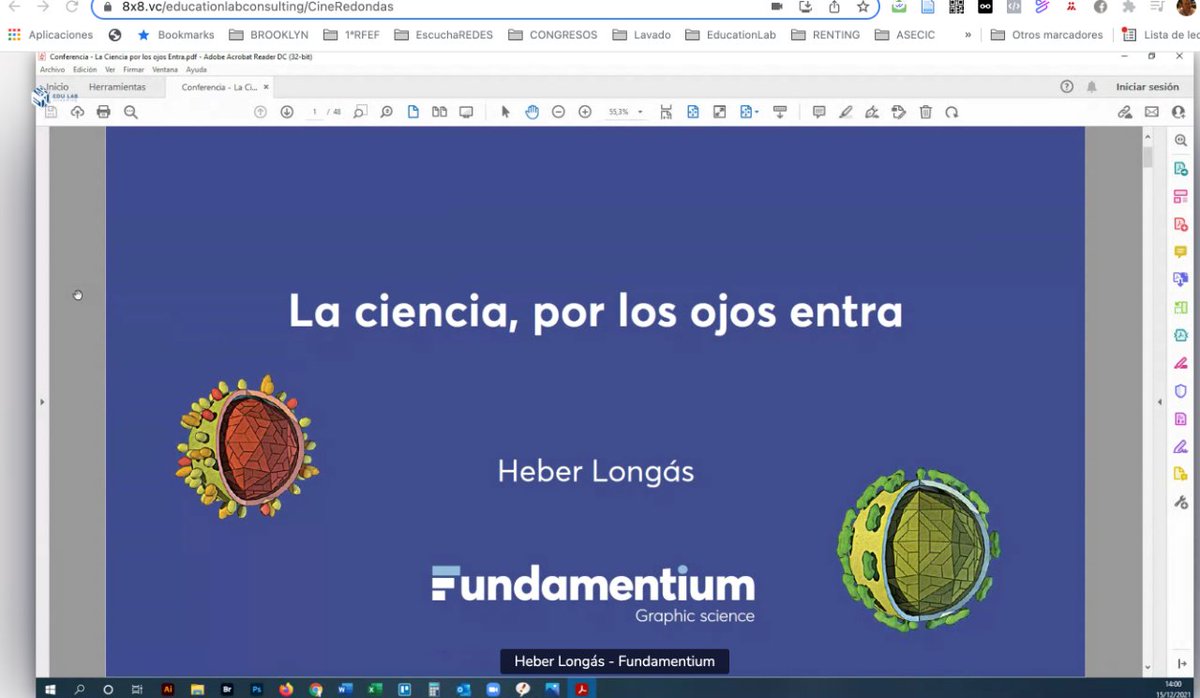Click Iniciar sesión button

click(x=1147, y=87)
